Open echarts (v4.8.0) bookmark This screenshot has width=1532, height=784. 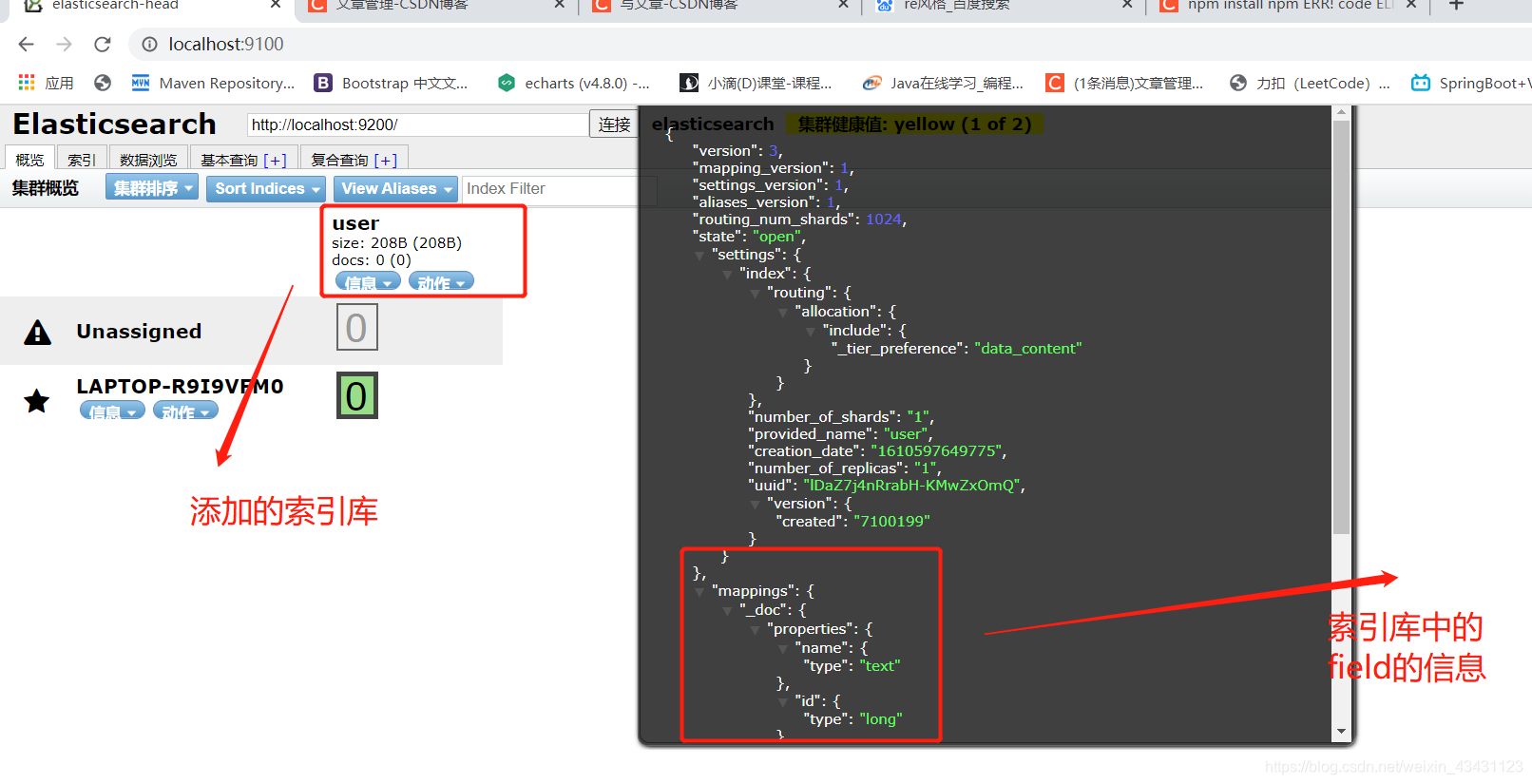click(x=574, y=83)
